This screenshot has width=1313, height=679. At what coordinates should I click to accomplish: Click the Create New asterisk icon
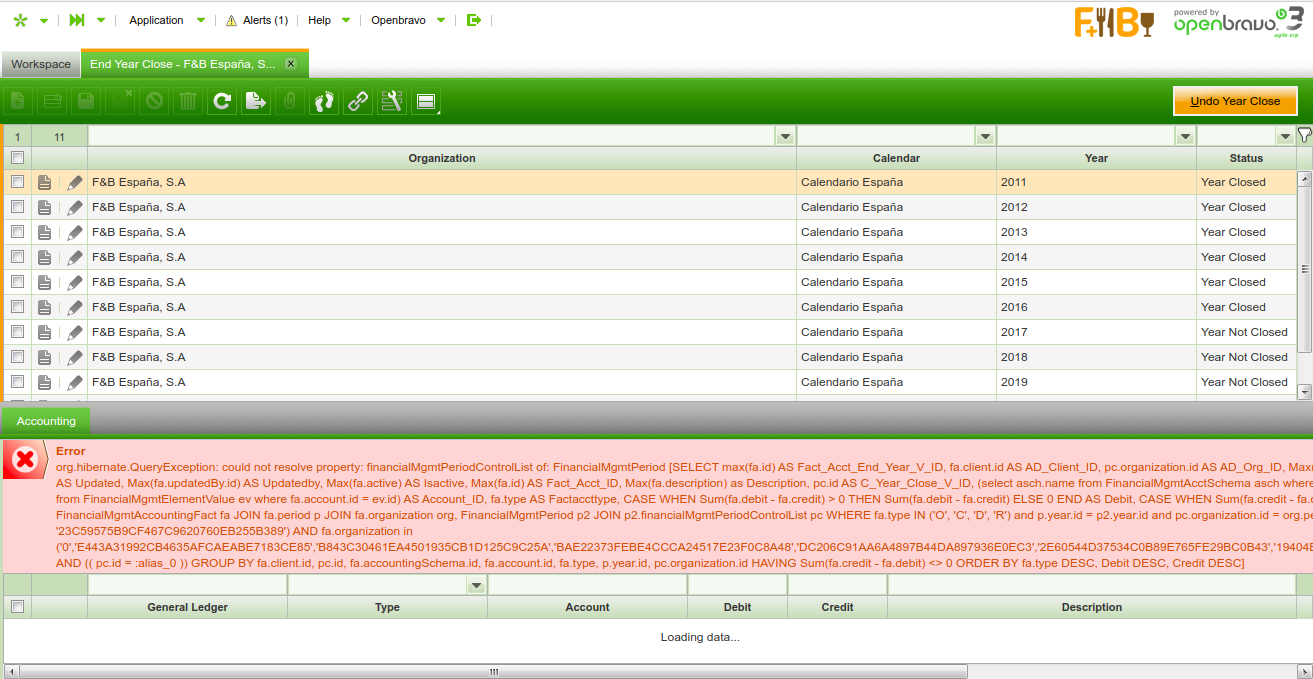click(20, 20)
